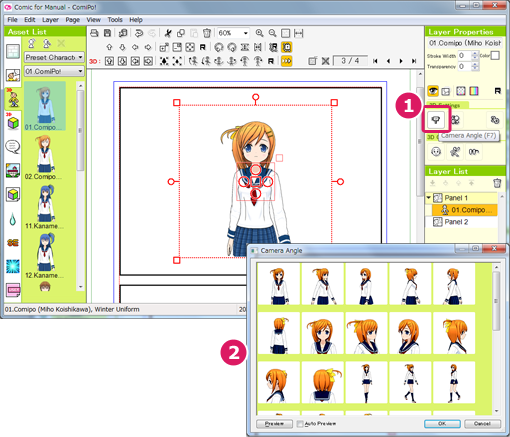510x437 pixels.
Task: Open the Layer menu
Action: (x=50, y=20)
